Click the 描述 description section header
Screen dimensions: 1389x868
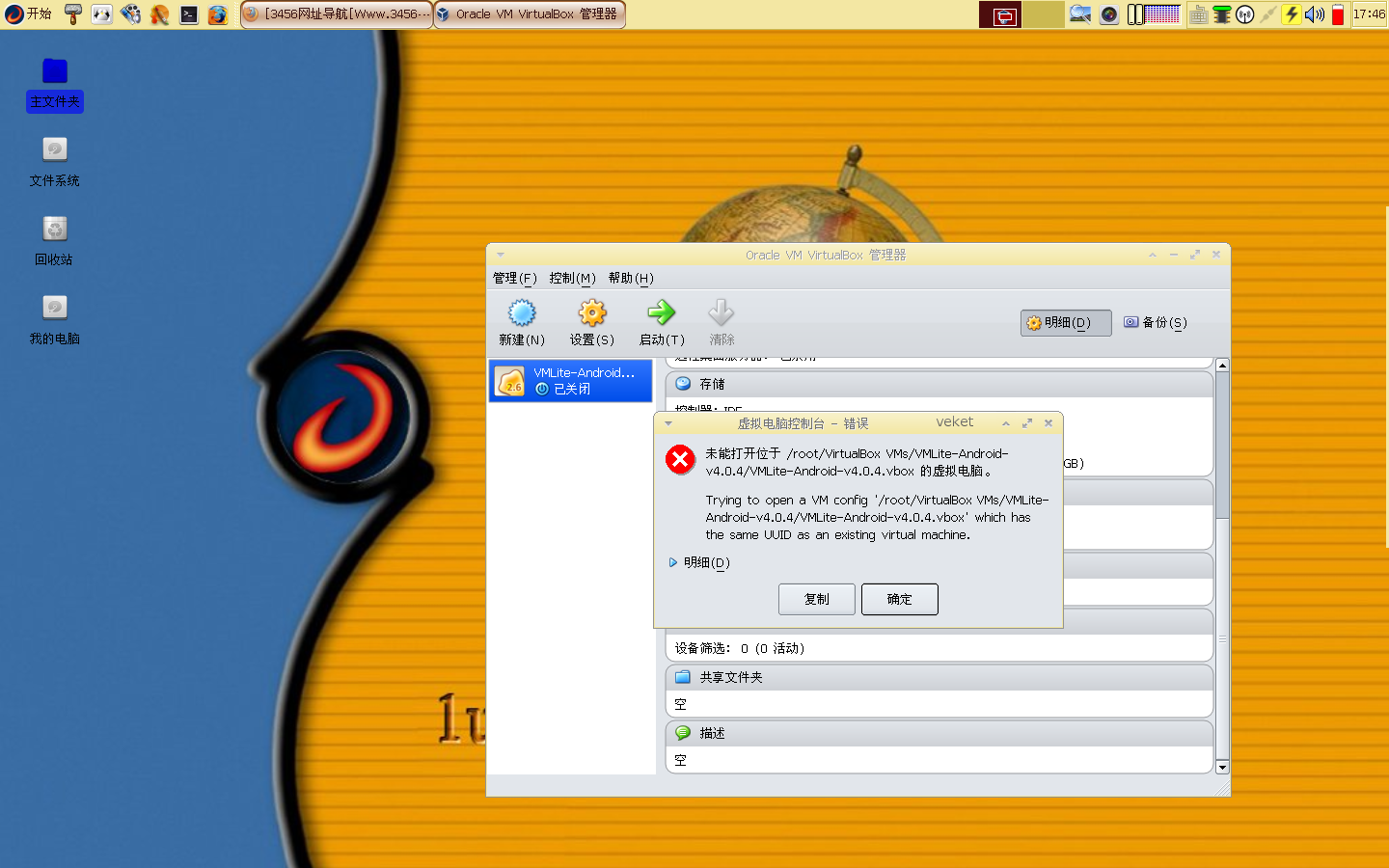point(939,733)
